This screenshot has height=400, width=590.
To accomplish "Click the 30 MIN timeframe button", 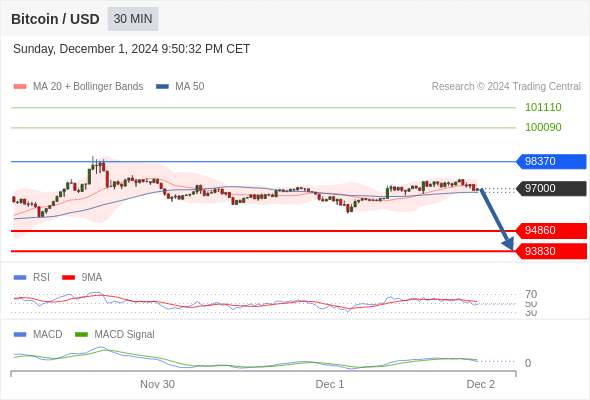I will pos(133,19).
